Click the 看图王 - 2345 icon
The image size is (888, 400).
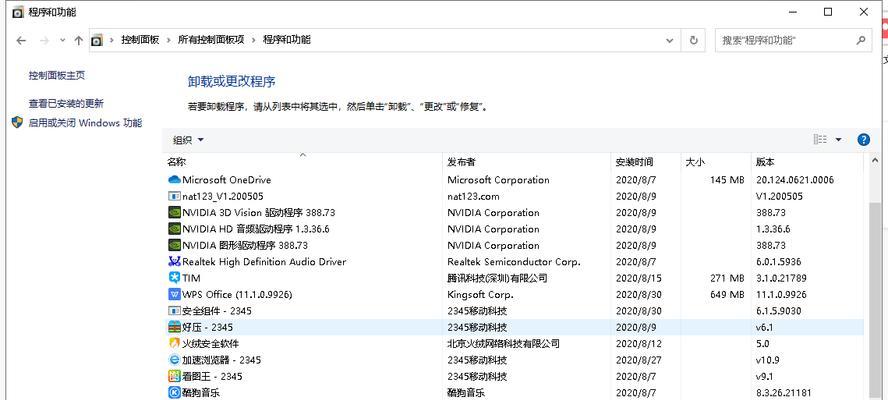[174, 376]
